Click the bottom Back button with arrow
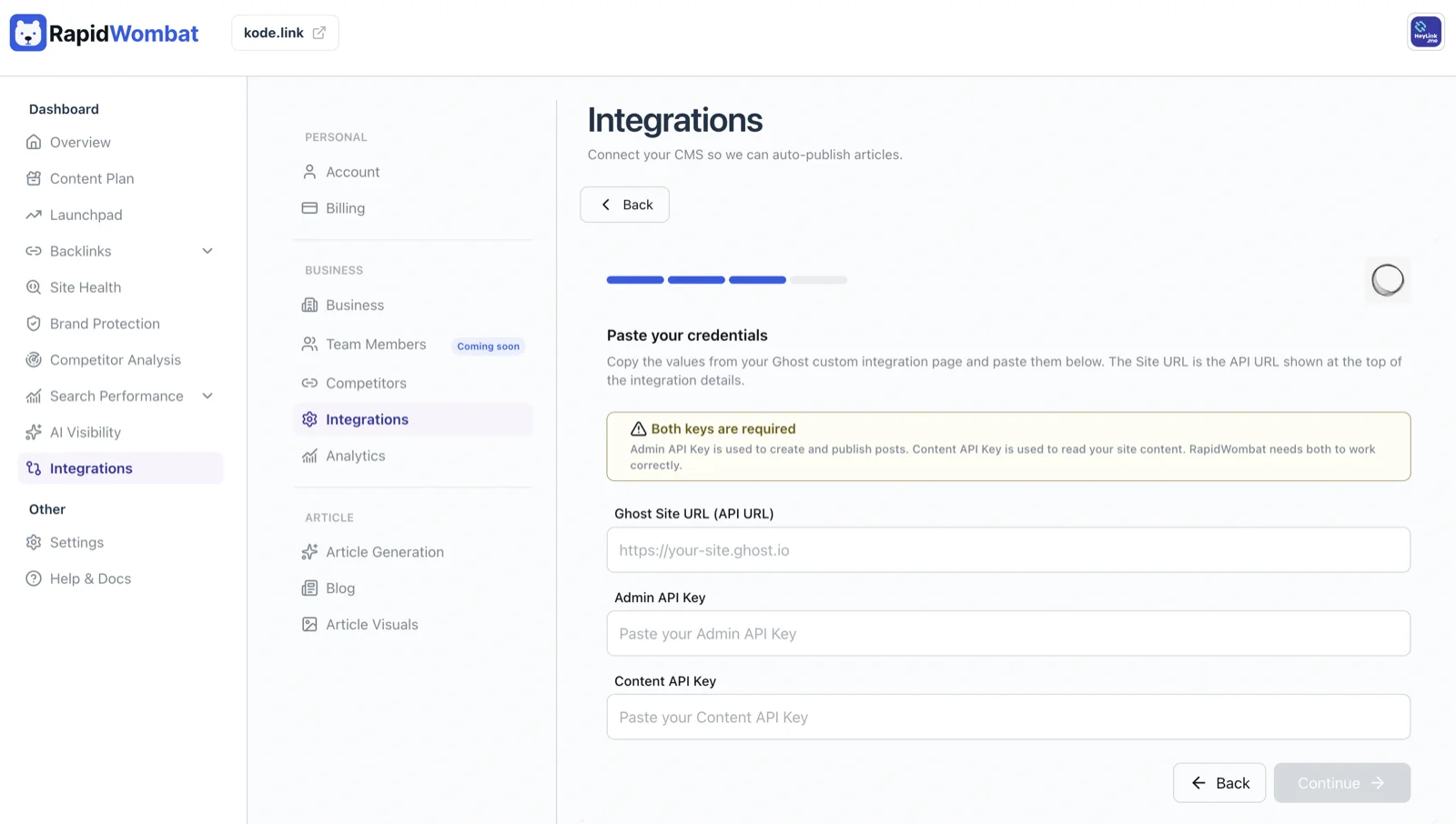The image size is (1456, 824). click(x=1219, y=783)
